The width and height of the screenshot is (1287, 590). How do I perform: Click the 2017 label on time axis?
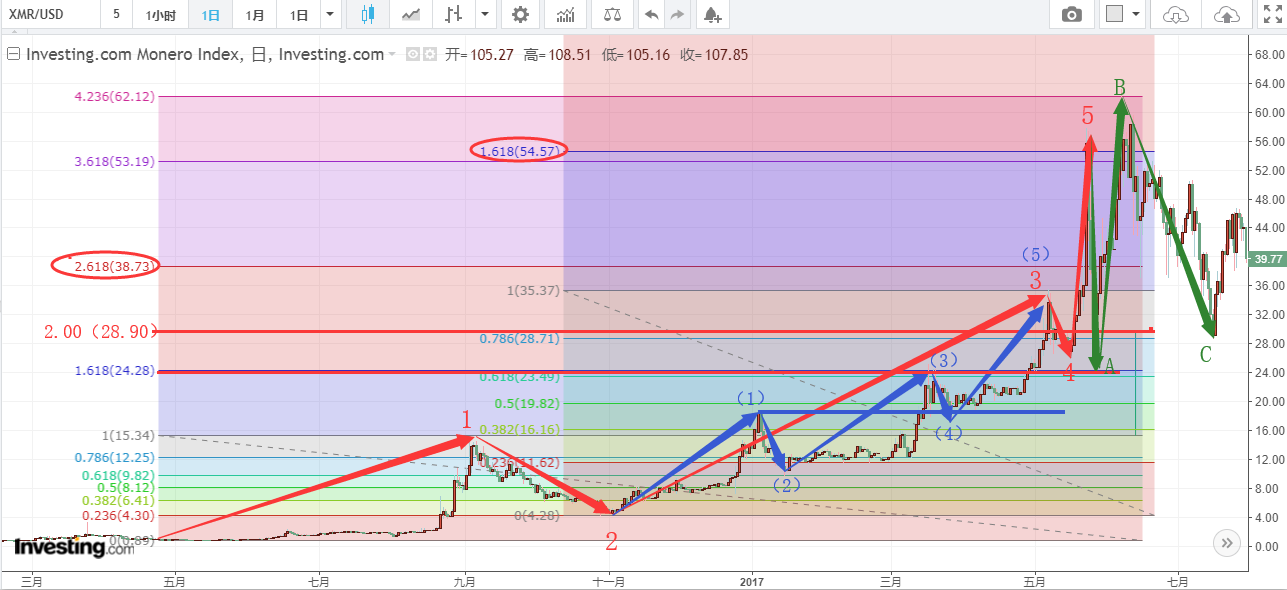click(750, 580)
